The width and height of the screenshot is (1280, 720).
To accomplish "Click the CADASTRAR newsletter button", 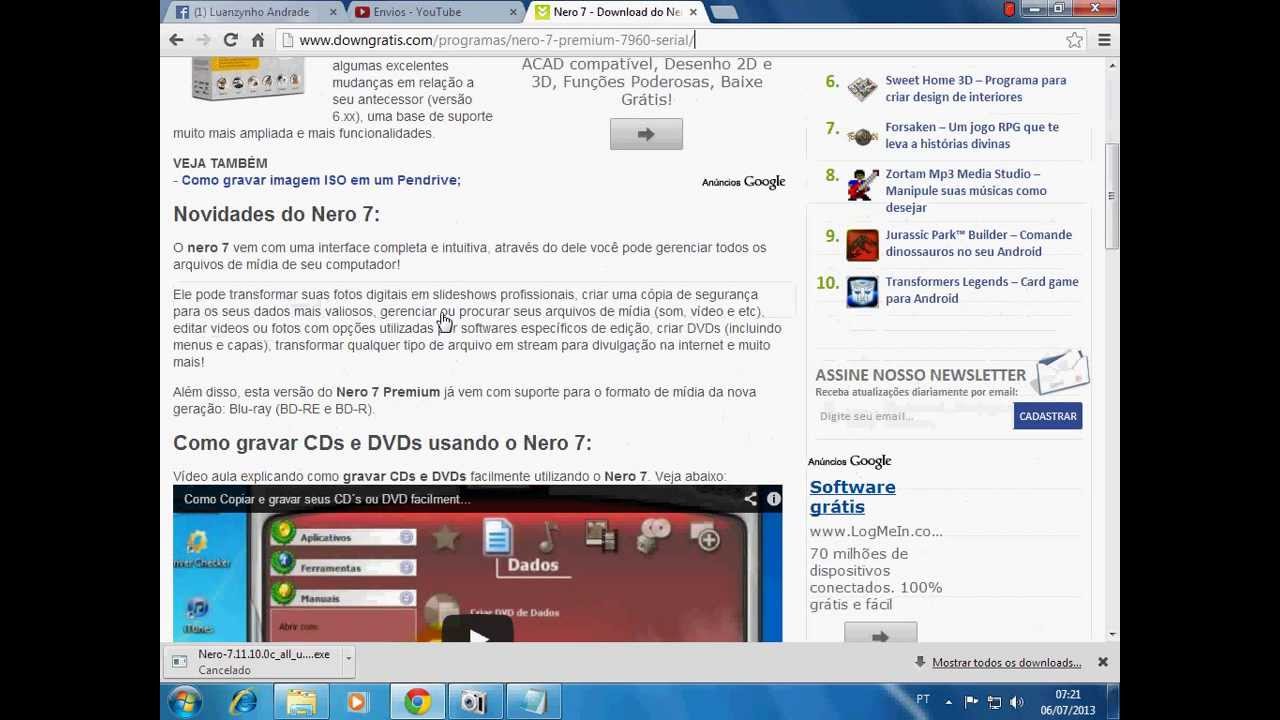I will pos(1048,416).
